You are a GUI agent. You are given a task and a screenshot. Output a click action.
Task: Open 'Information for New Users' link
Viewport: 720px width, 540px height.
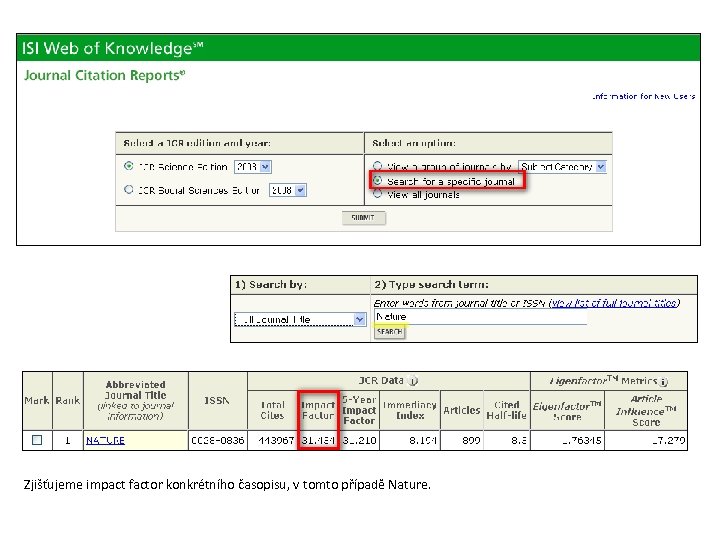(x=643, y=96)
